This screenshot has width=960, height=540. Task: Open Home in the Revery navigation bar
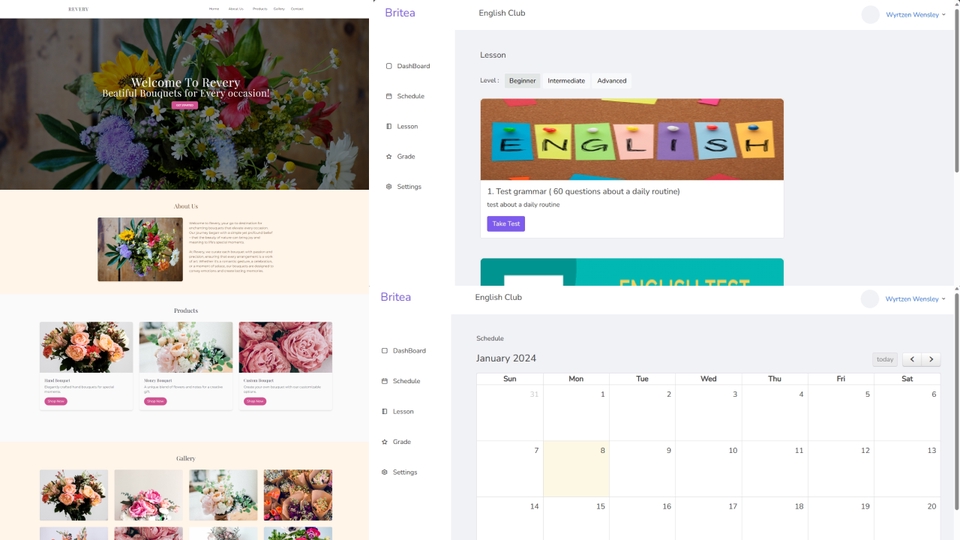click(x=214, y=9)
